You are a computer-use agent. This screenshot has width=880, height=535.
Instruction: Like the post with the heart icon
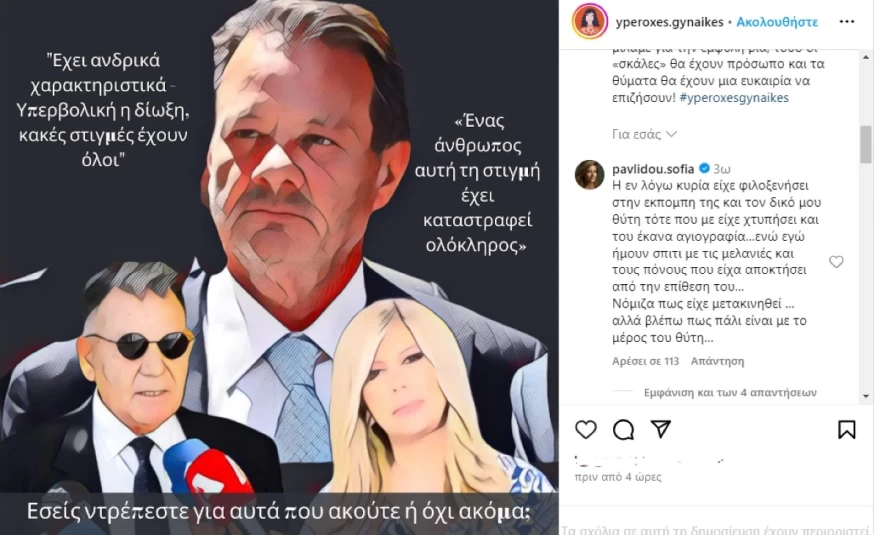(x=586, y=429)
